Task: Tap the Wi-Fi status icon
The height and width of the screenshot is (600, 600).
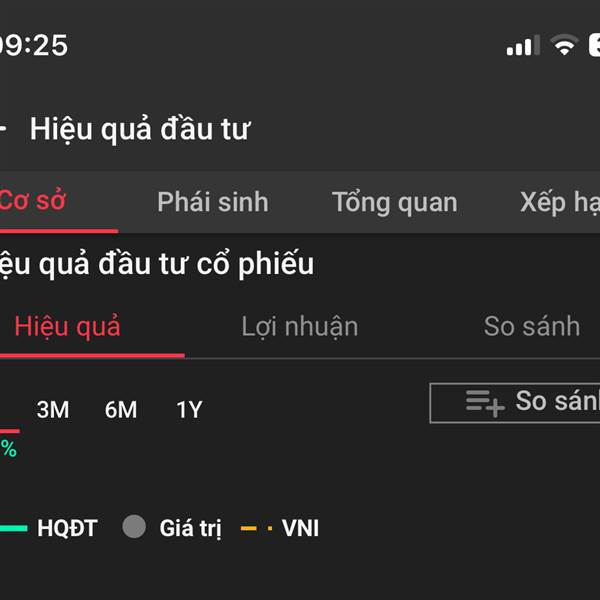Action: pos(565,45)
